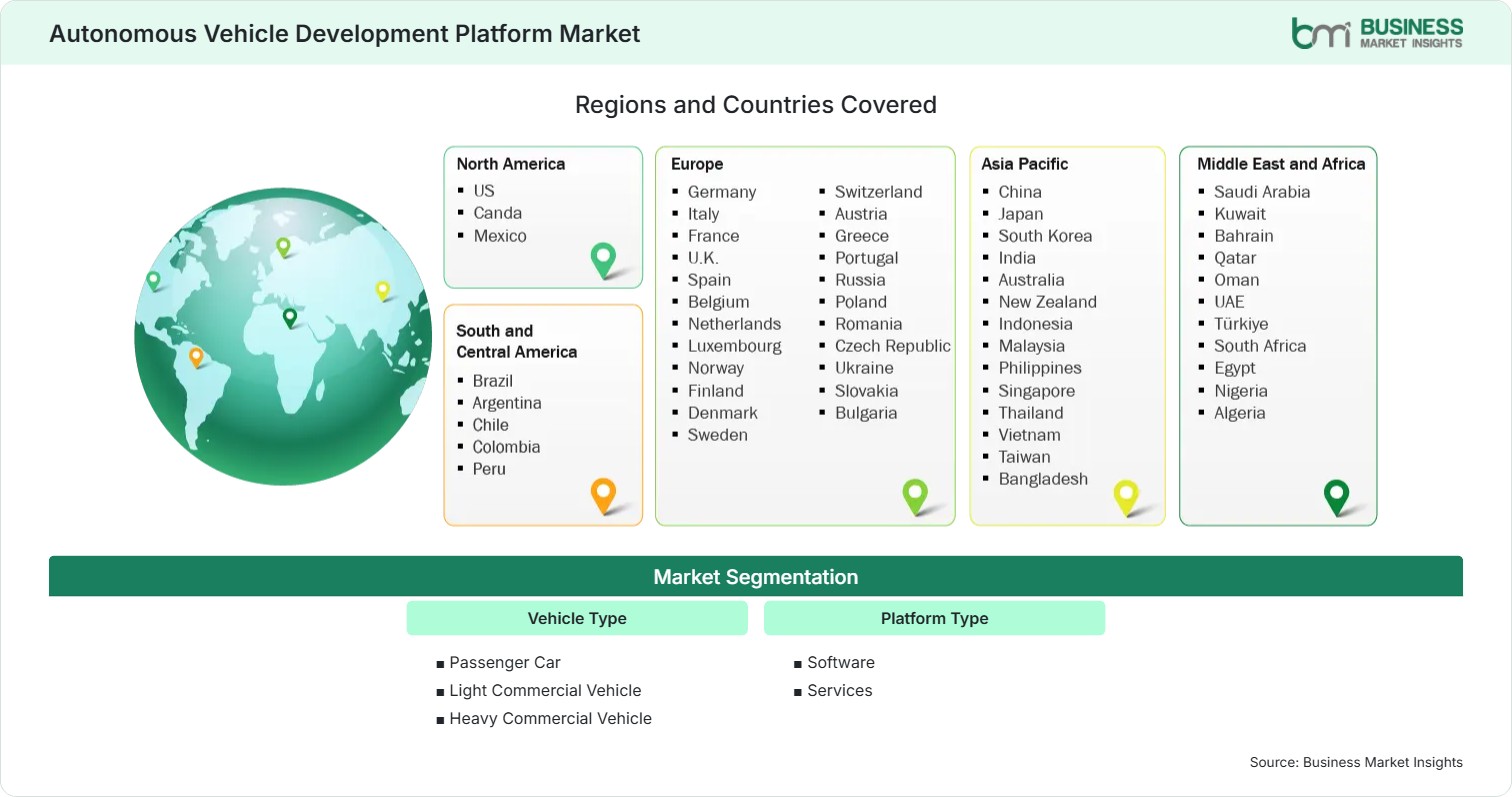Screen dimensions: 1512x797
Task: Click the light green pin at globe top
Action: 283,247
